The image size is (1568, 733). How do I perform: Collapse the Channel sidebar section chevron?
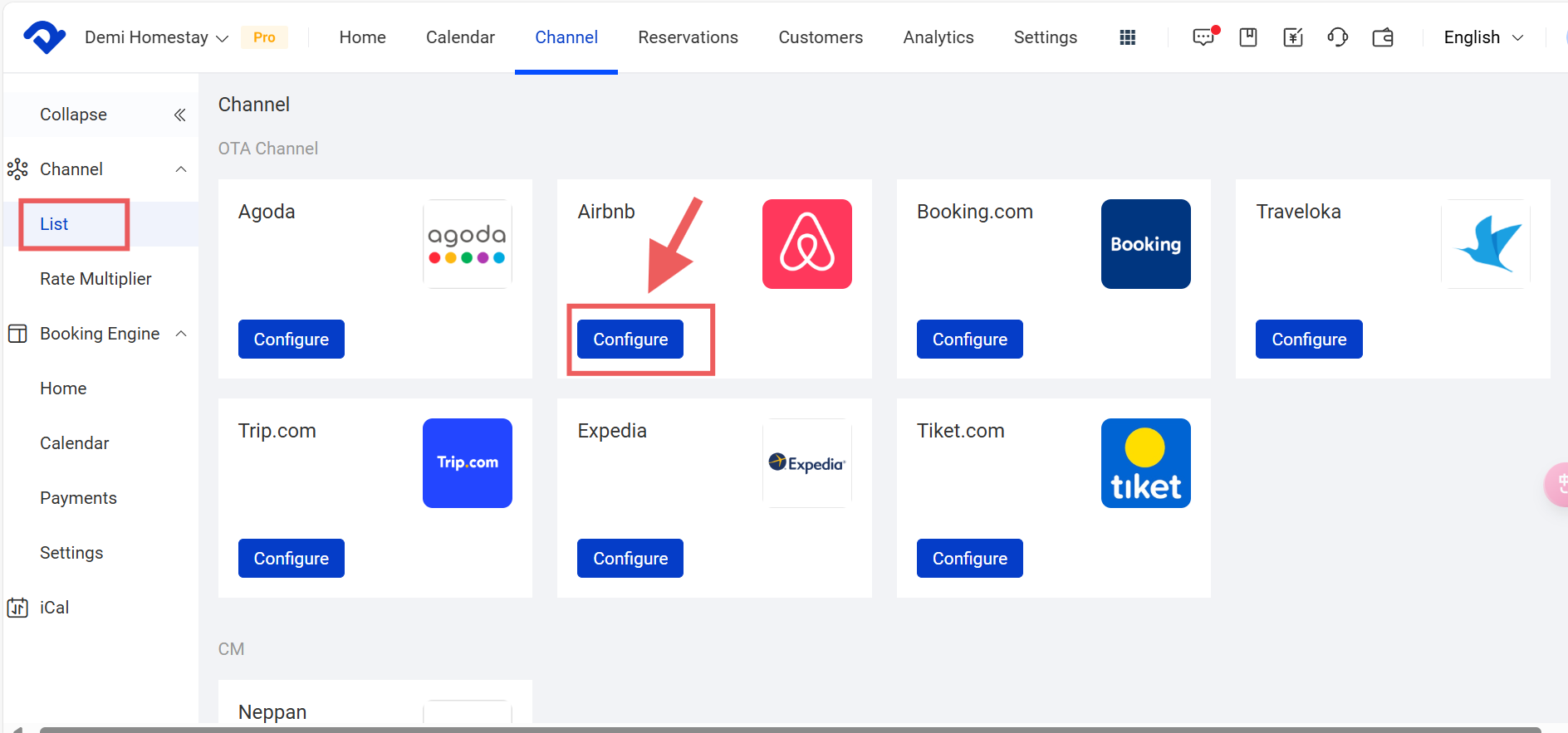click(181, 169)
